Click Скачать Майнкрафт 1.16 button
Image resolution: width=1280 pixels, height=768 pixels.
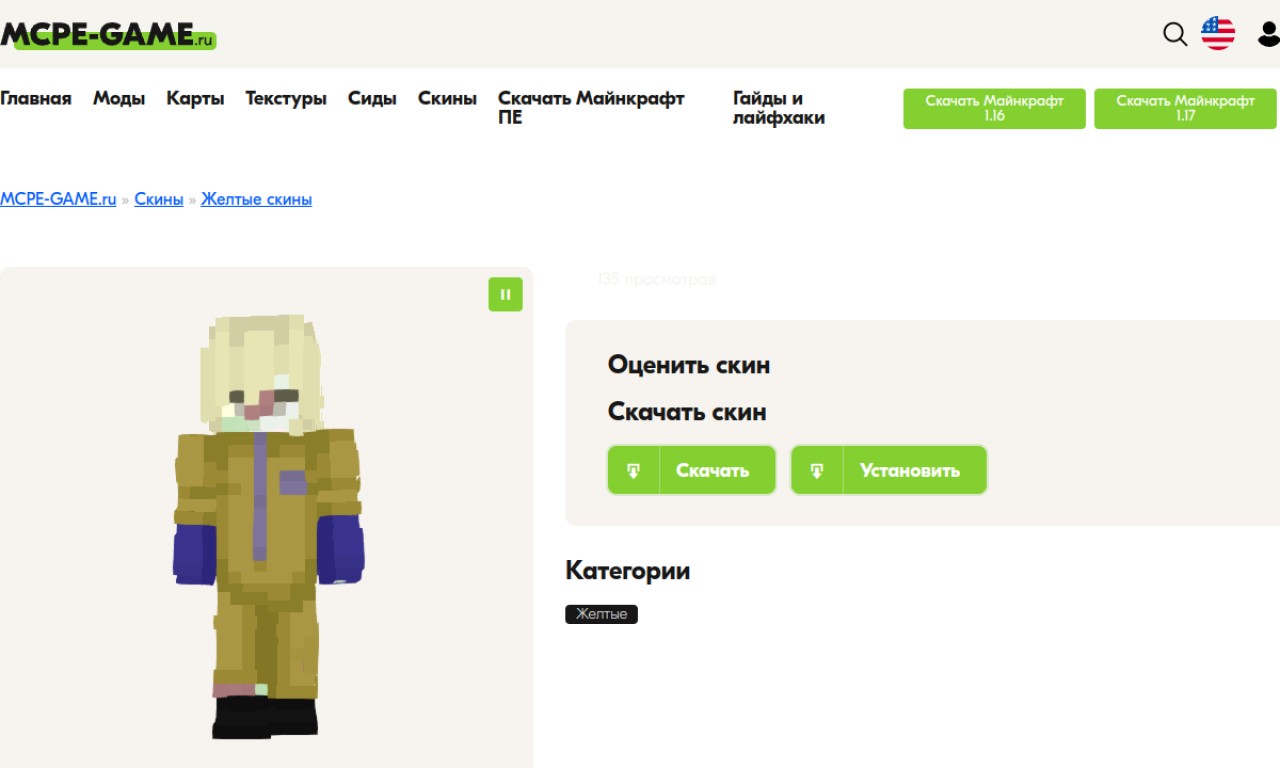click(994, 108)
